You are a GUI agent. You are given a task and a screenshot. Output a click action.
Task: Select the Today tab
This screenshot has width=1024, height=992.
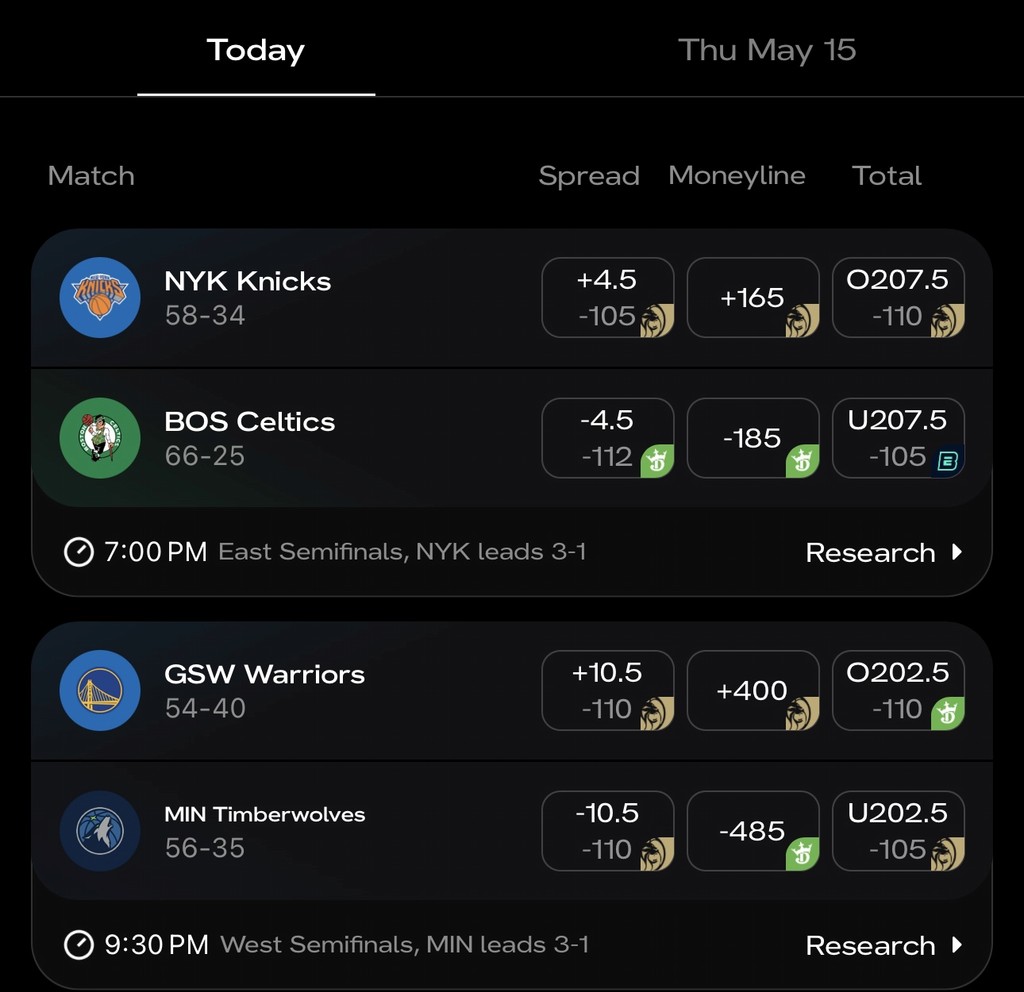point(255,48)
